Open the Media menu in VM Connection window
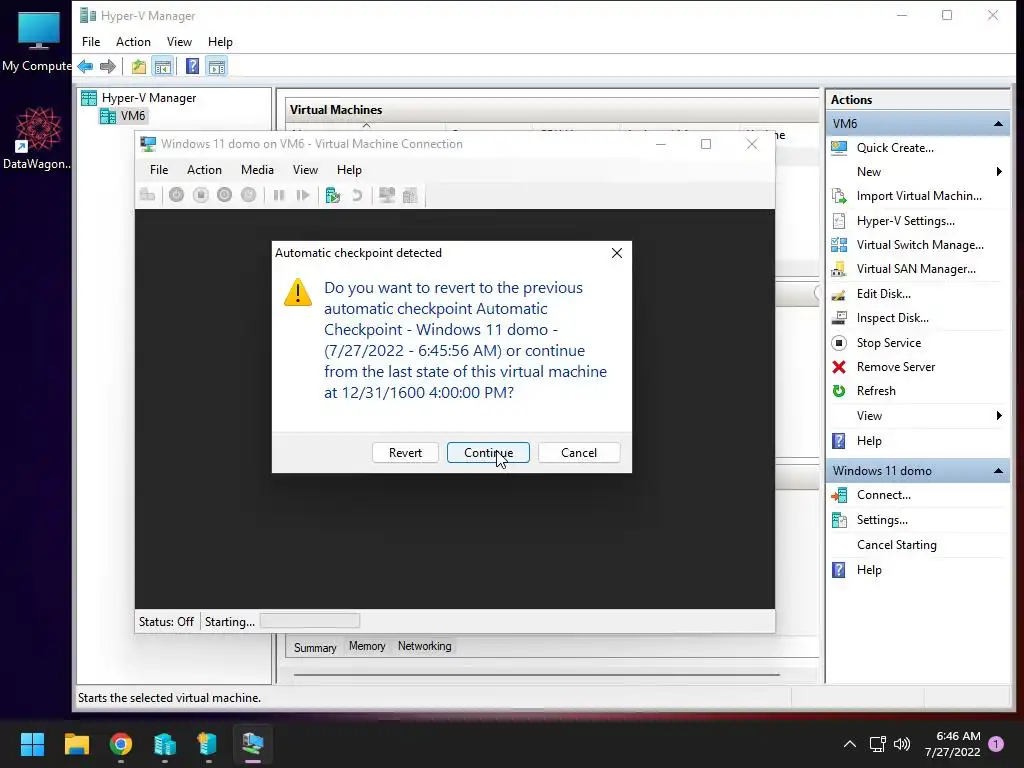The height and width of the screenshot is (768, 1024). point(257,170)
